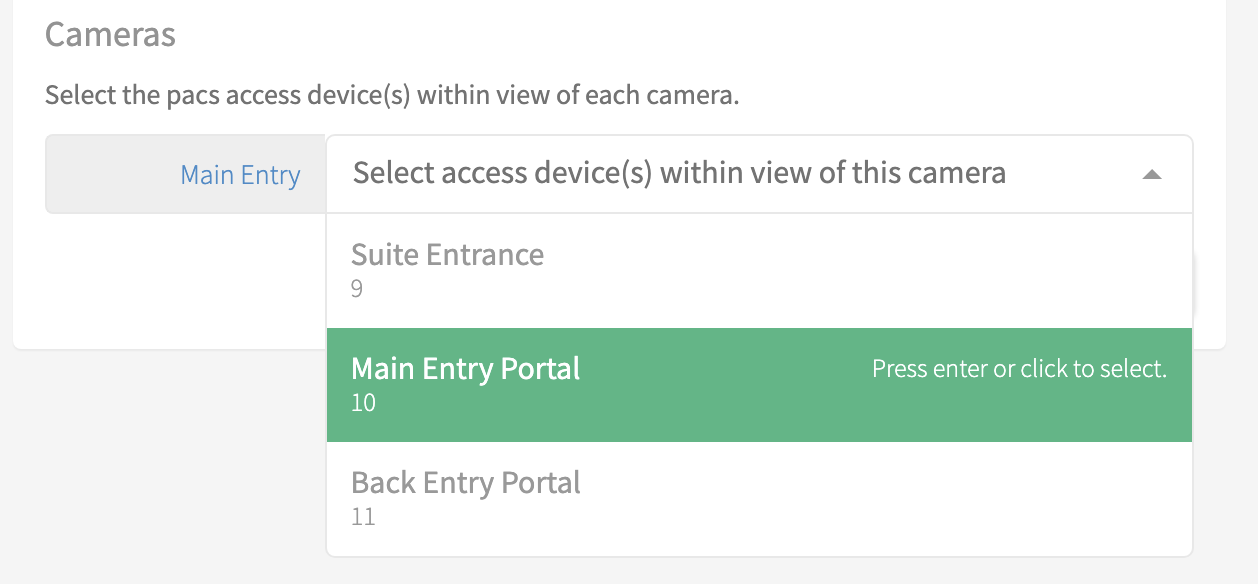Click the gray Main Entry label cell
This screenshot has width=1258, height=584.
(x=110, y=175)
